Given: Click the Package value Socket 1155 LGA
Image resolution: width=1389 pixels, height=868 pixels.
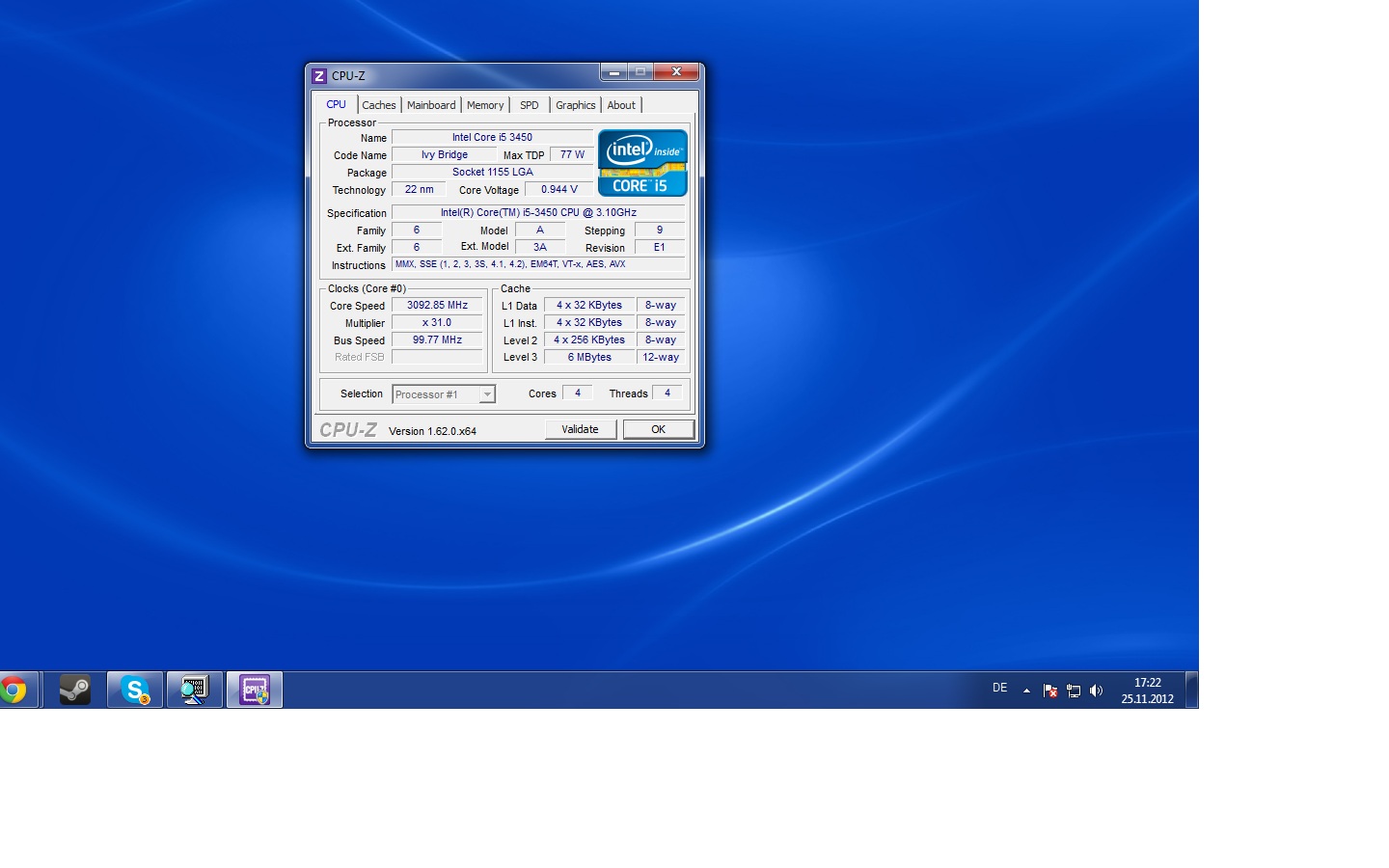Looking at the screenshot, I should pos(492,173).
